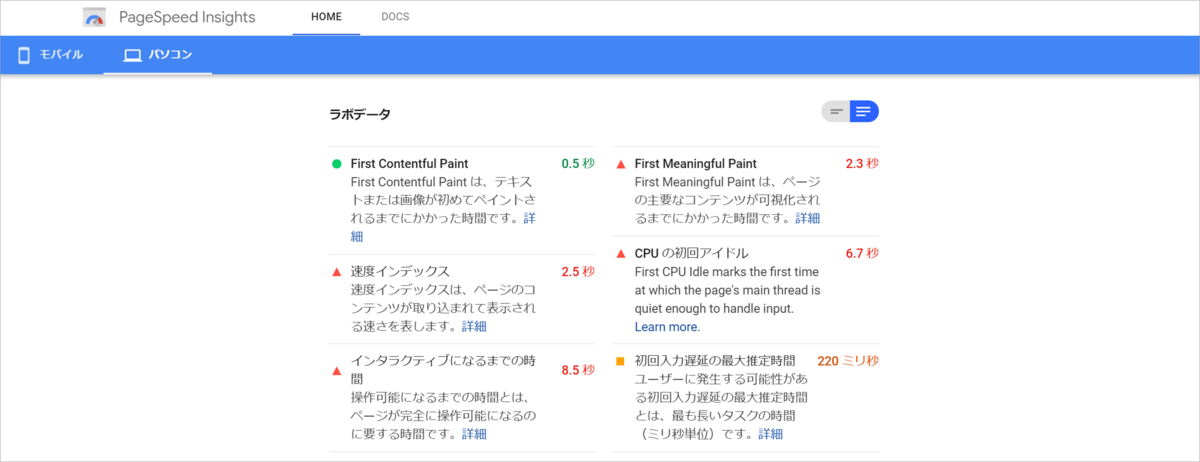Click the PageSpeed Insights logo icon
The width and height of the screenshot is (1200, 462).
[95, 18]
